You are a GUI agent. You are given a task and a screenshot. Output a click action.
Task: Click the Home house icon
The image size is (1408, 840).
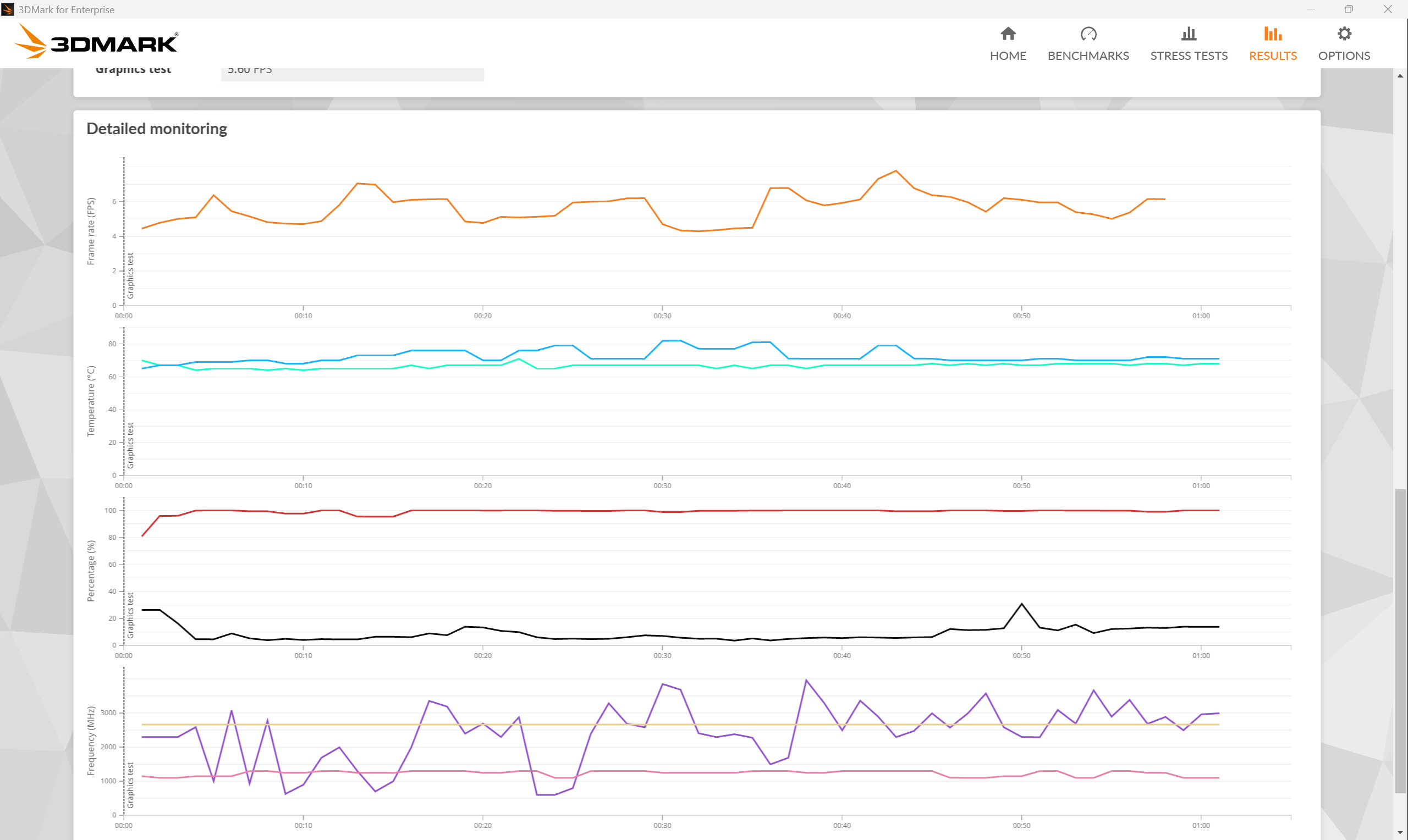1008,34
